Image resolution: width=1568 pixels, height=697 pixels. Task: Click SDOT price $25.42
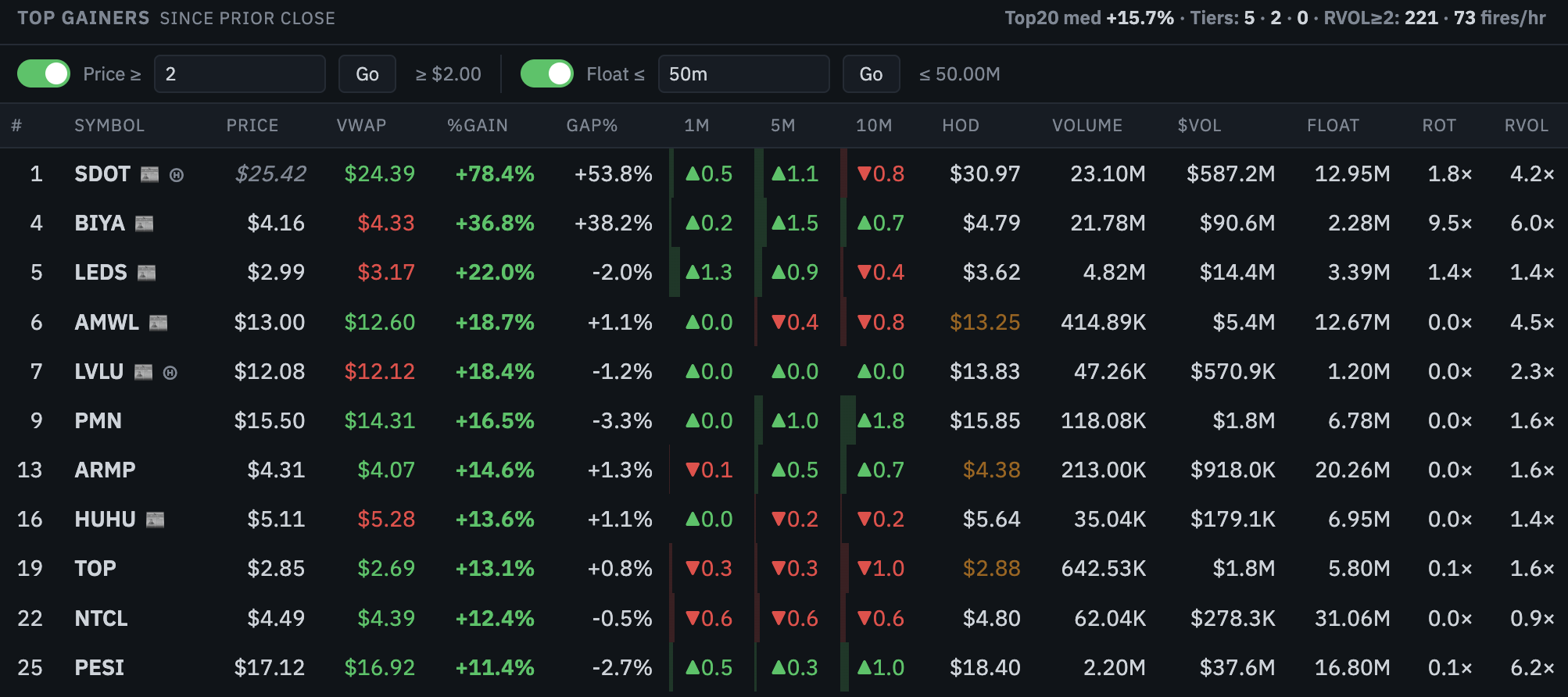click(271, 173)
